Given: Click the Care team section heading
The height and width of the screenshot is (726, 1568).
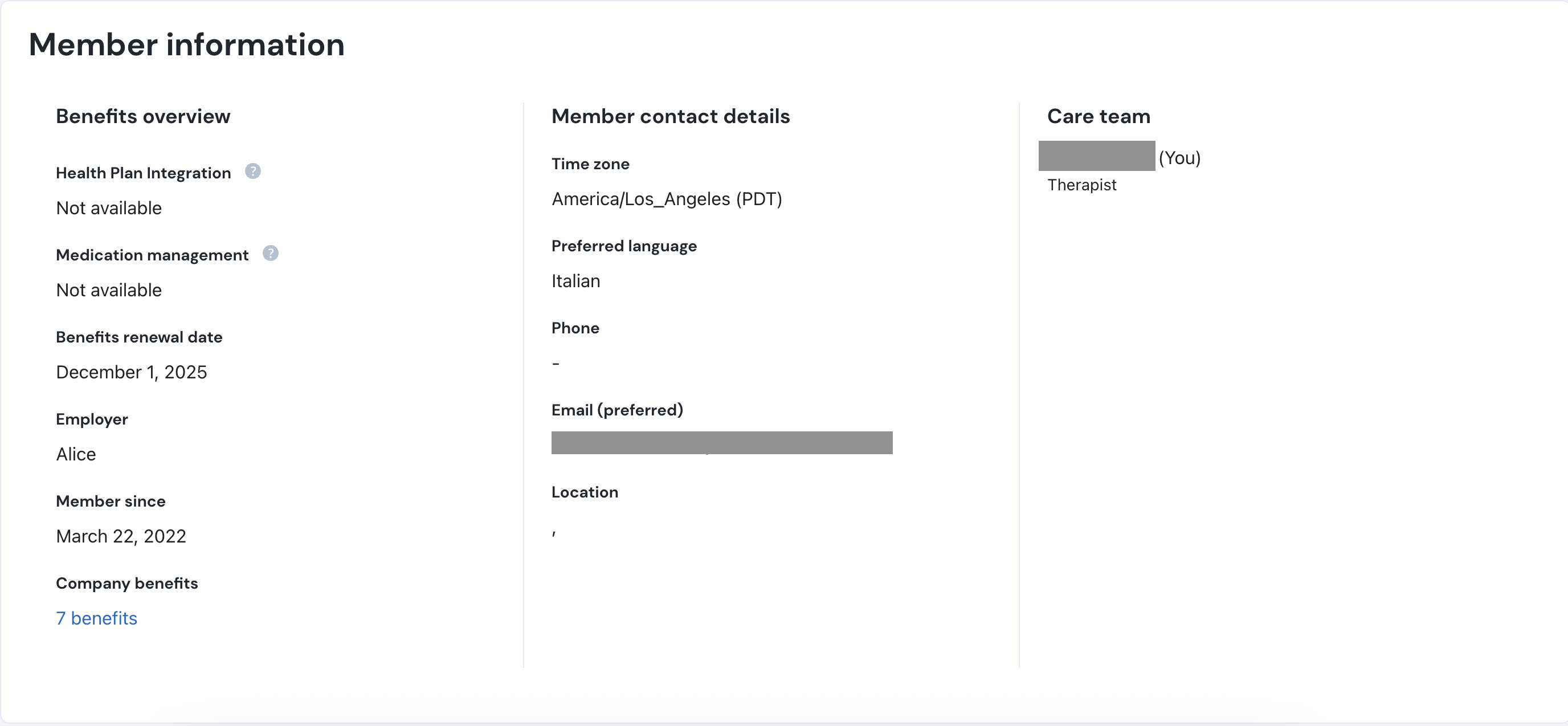Looking at the screenshot, I should 1098,116.
